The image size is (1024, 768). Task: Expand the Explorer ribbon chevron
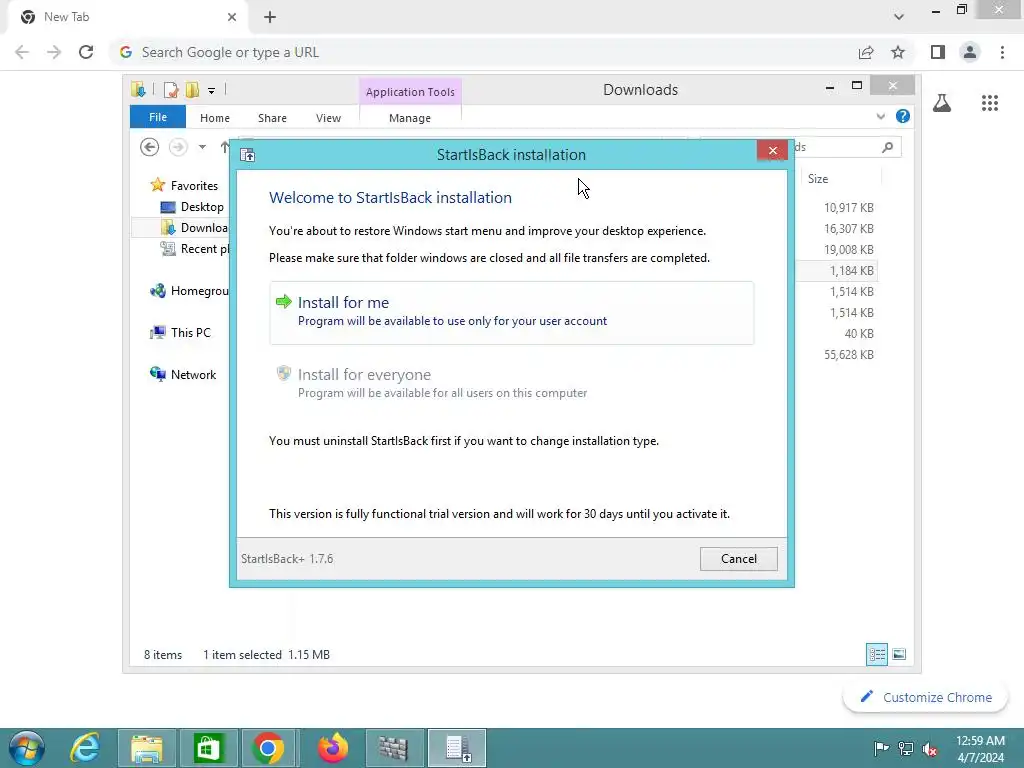880,116
